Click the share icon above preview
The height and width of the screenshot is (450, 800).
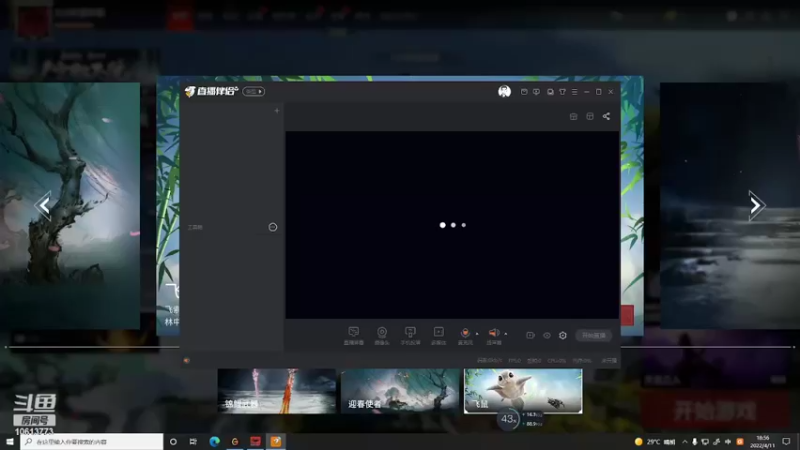(606, 116)
